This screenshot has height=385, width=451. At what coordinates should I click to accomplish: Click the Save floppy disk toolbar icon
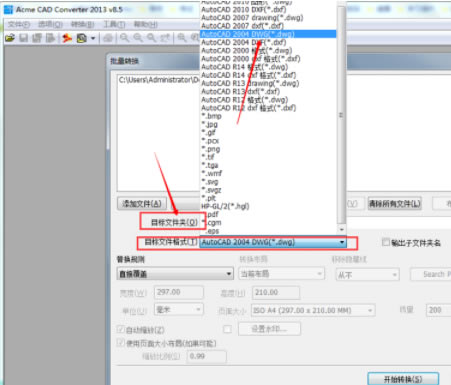coord(23,38)
